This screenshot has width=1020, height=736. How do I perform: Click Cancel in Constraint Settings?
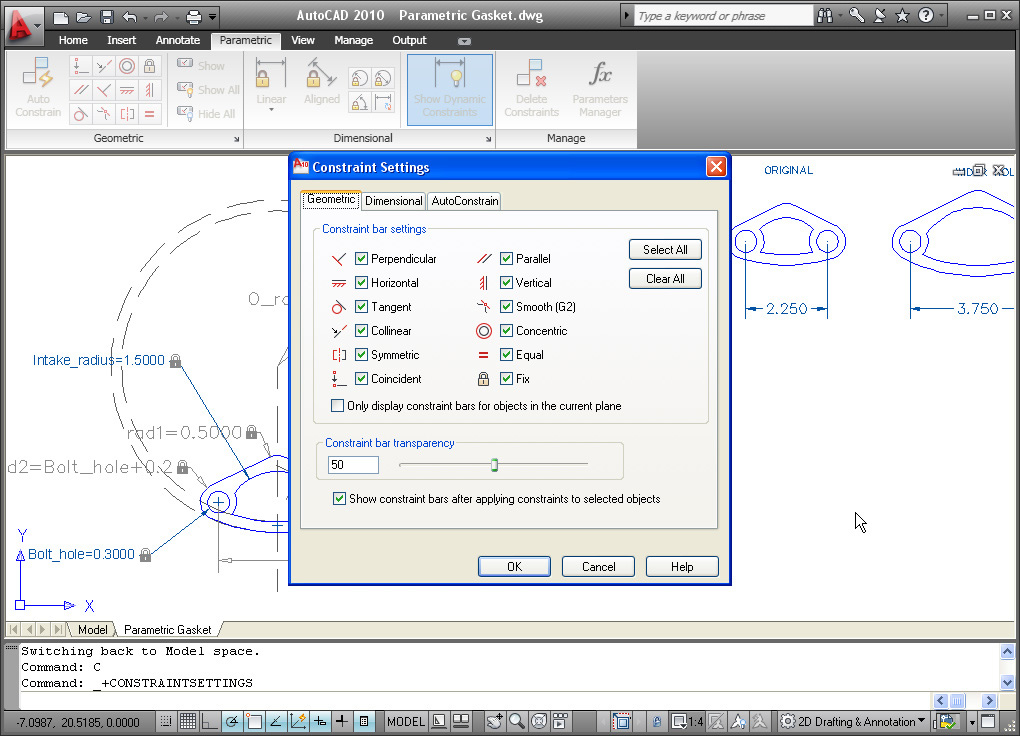pos(598,566)
